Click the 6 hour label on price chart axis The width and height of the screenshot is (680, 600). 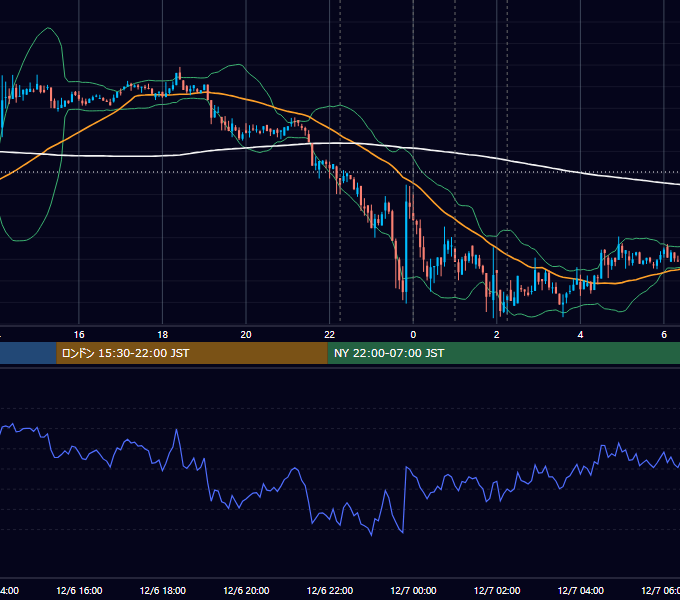(x=664, y=335)
